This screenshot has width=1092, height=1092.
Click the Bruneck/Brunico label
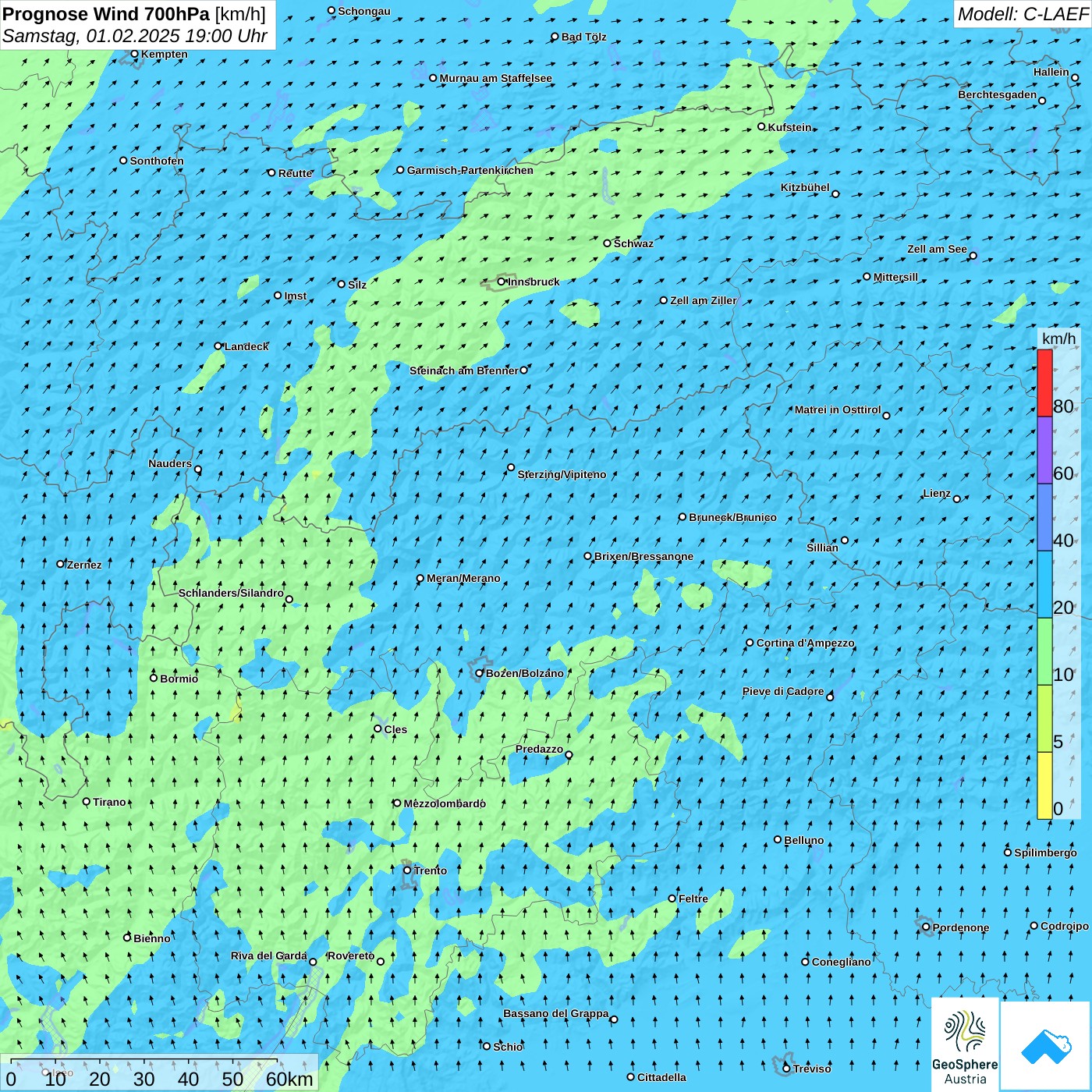click(x=732, y=518)
